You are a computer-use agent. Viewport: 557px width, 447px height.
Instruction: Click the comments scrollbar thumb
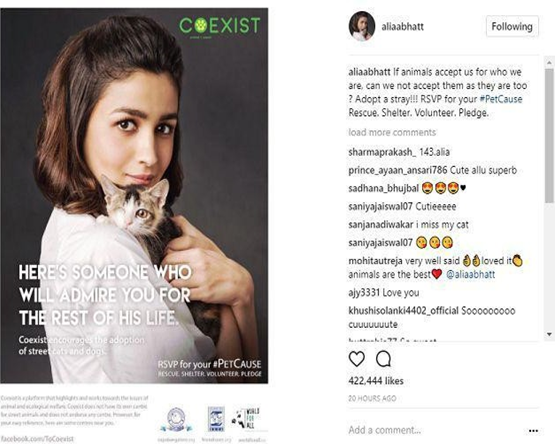549,136
